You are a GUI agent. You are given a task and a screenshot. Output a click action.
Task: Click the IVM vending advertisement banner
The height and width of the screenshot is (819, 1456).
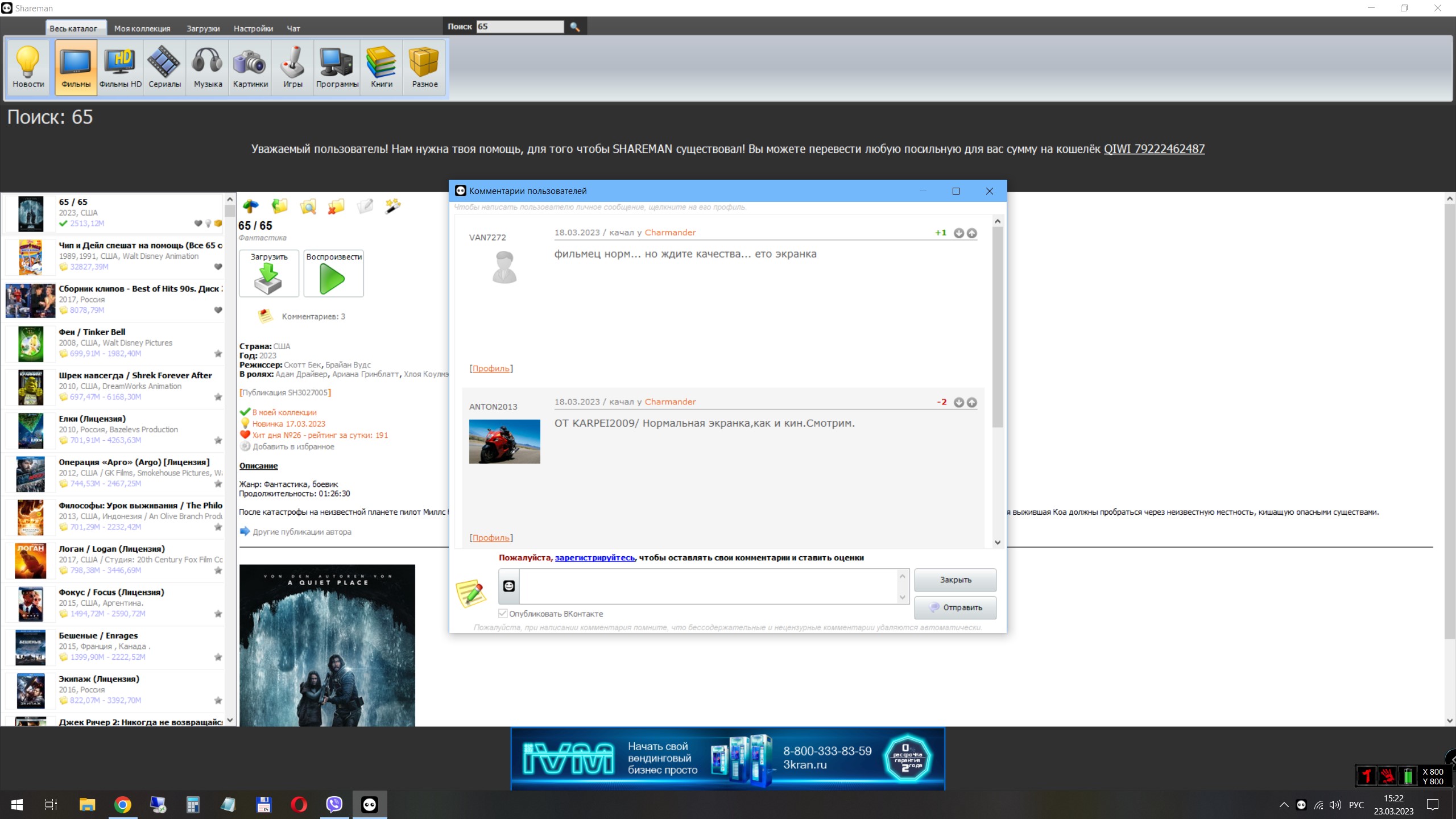click(728, 759)
